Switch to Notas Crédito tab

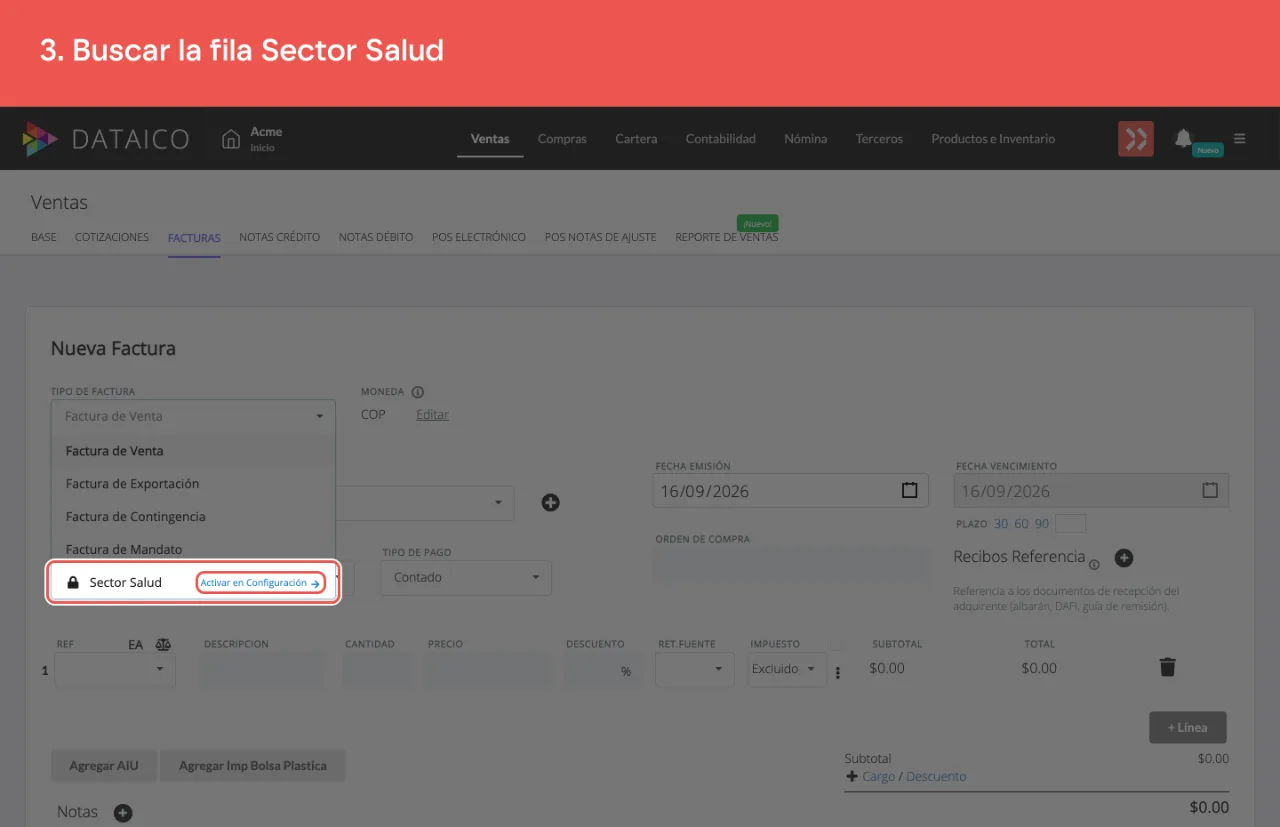point(279,237)
